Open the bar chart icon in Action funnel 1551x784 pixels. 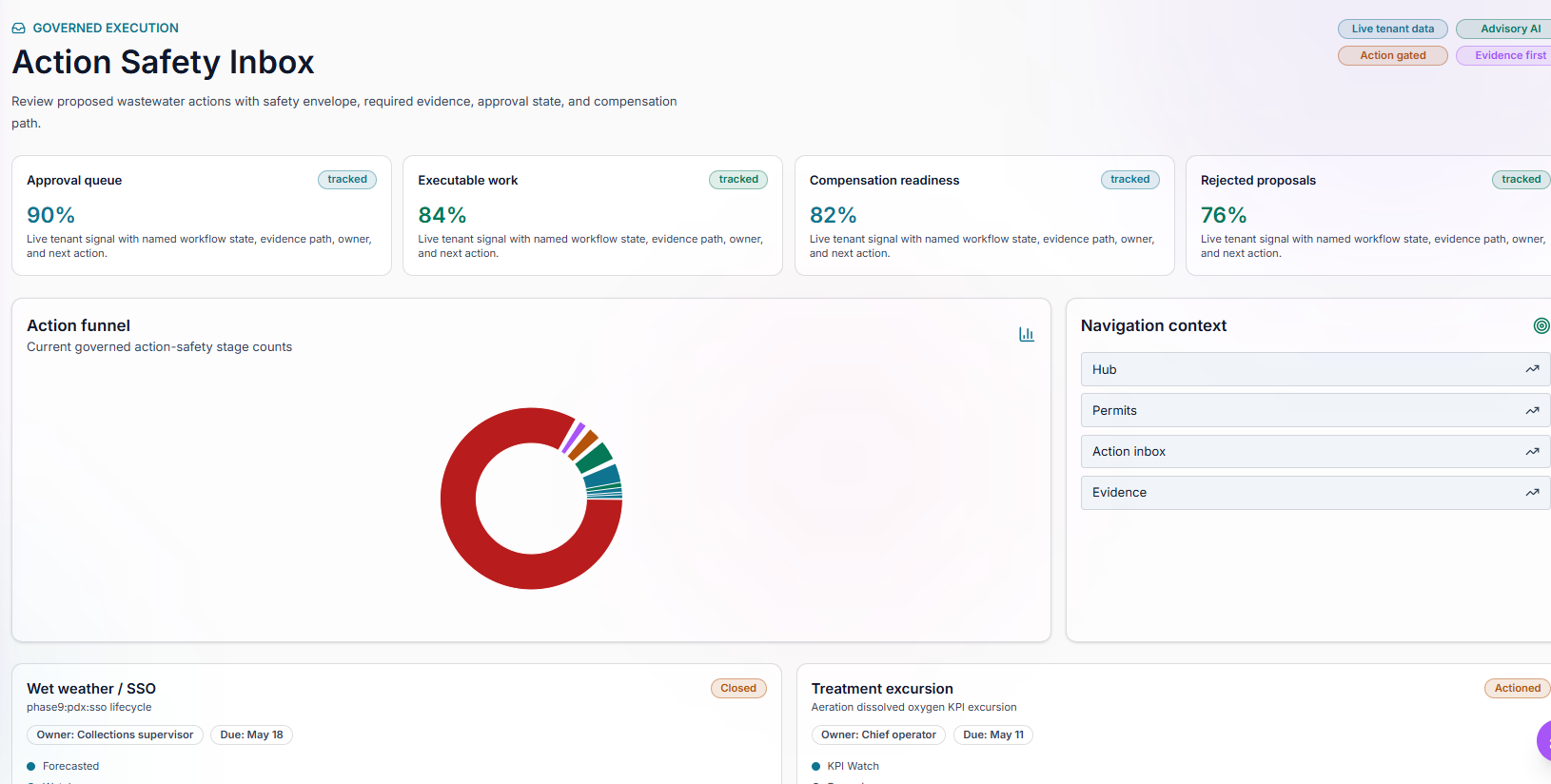[1027, 334]
